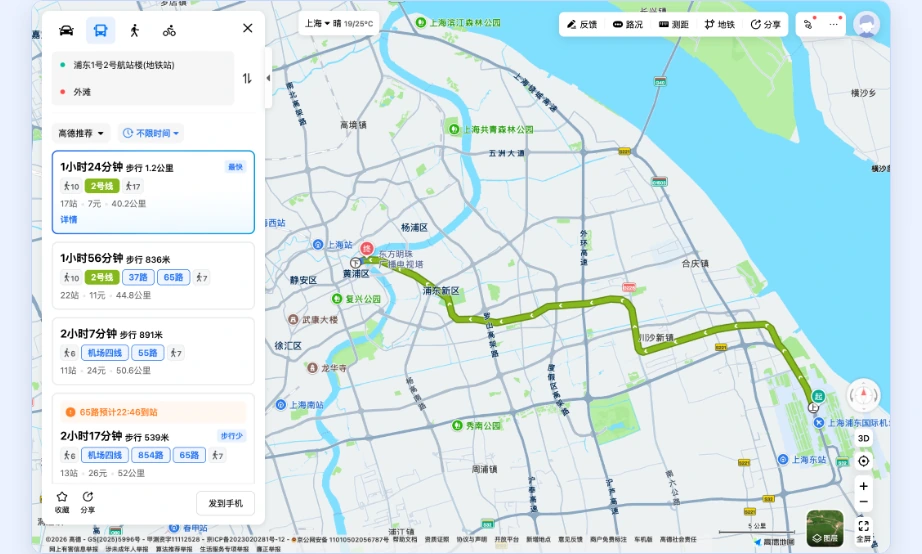This screenshot has width=922, height=554.
Task: Switch to cycling route mode icon
Action: (169, 31)
